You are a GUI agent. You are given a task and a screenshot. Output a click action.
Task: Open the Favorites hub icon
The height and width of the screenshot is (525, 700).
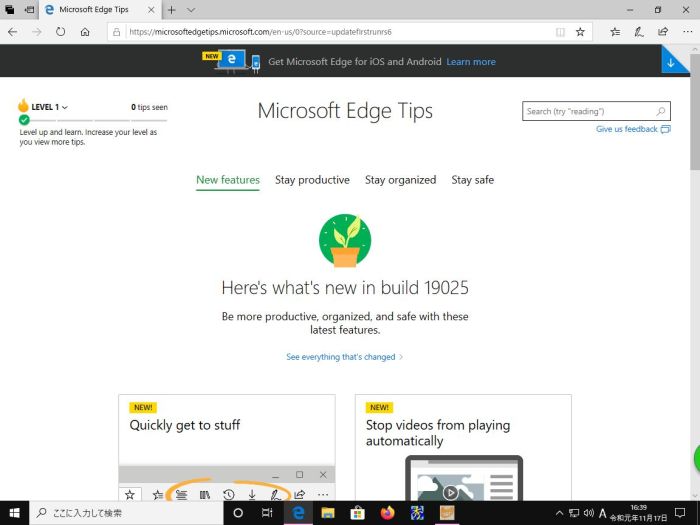615,32
